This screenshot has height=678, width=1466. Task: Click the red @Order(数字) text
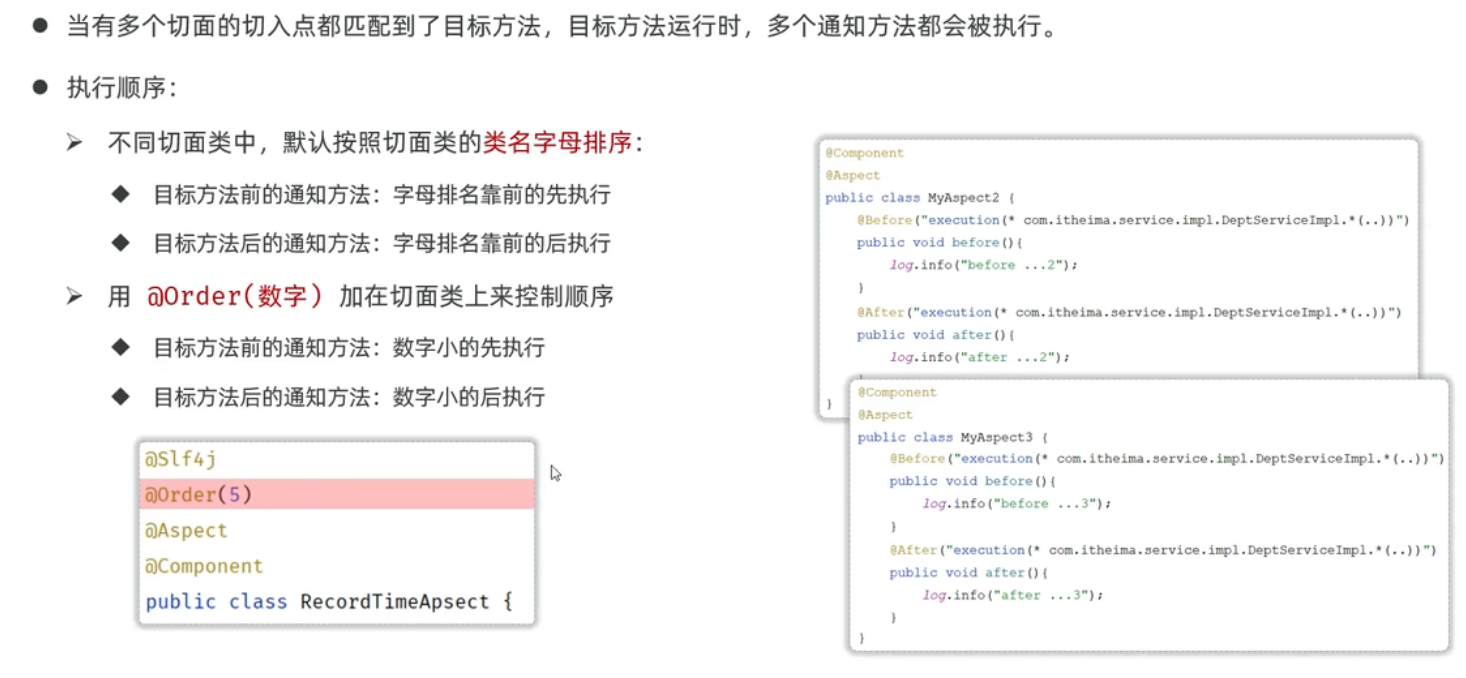(x=235, y=296)
